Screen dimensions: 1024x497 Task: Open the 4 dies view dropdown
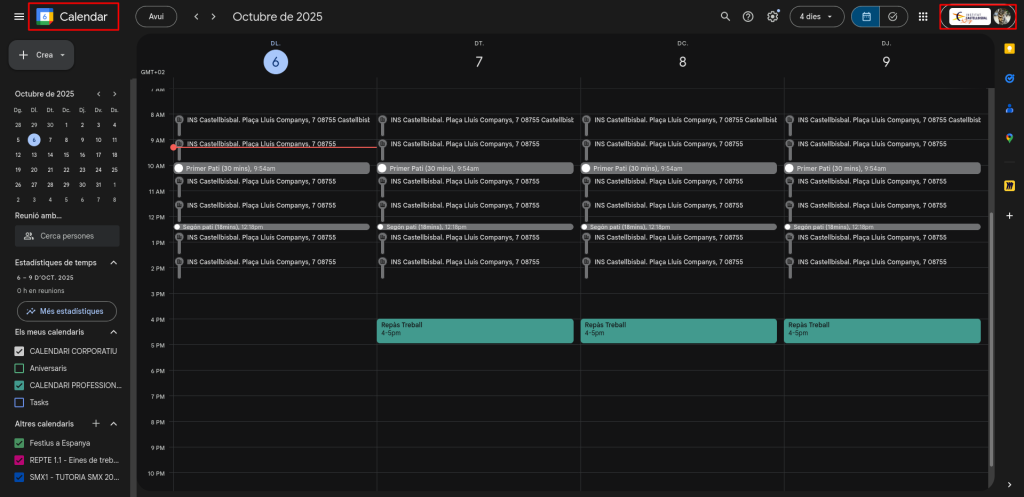pos(816,17)
